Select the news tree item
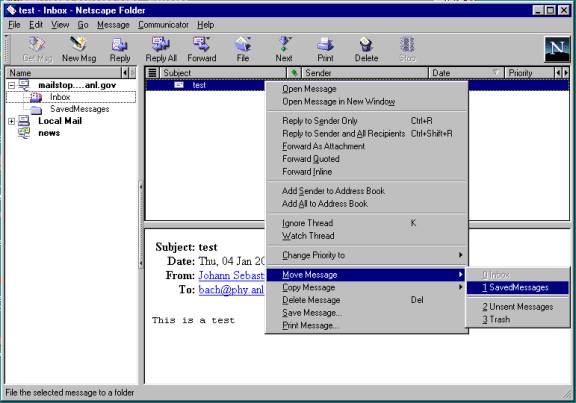 point(49,133)
